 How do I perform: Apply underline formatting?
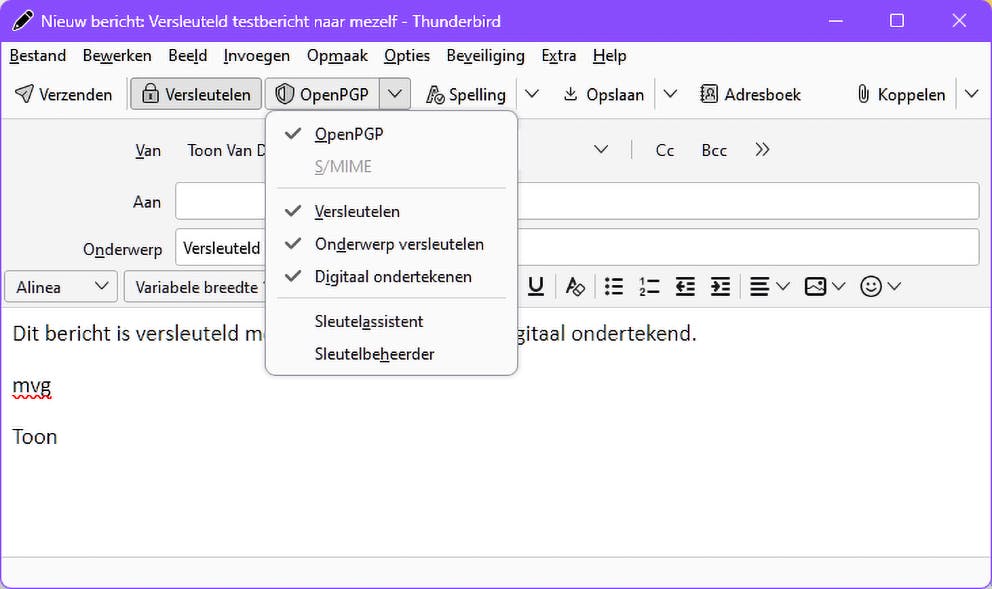(536, 287)
